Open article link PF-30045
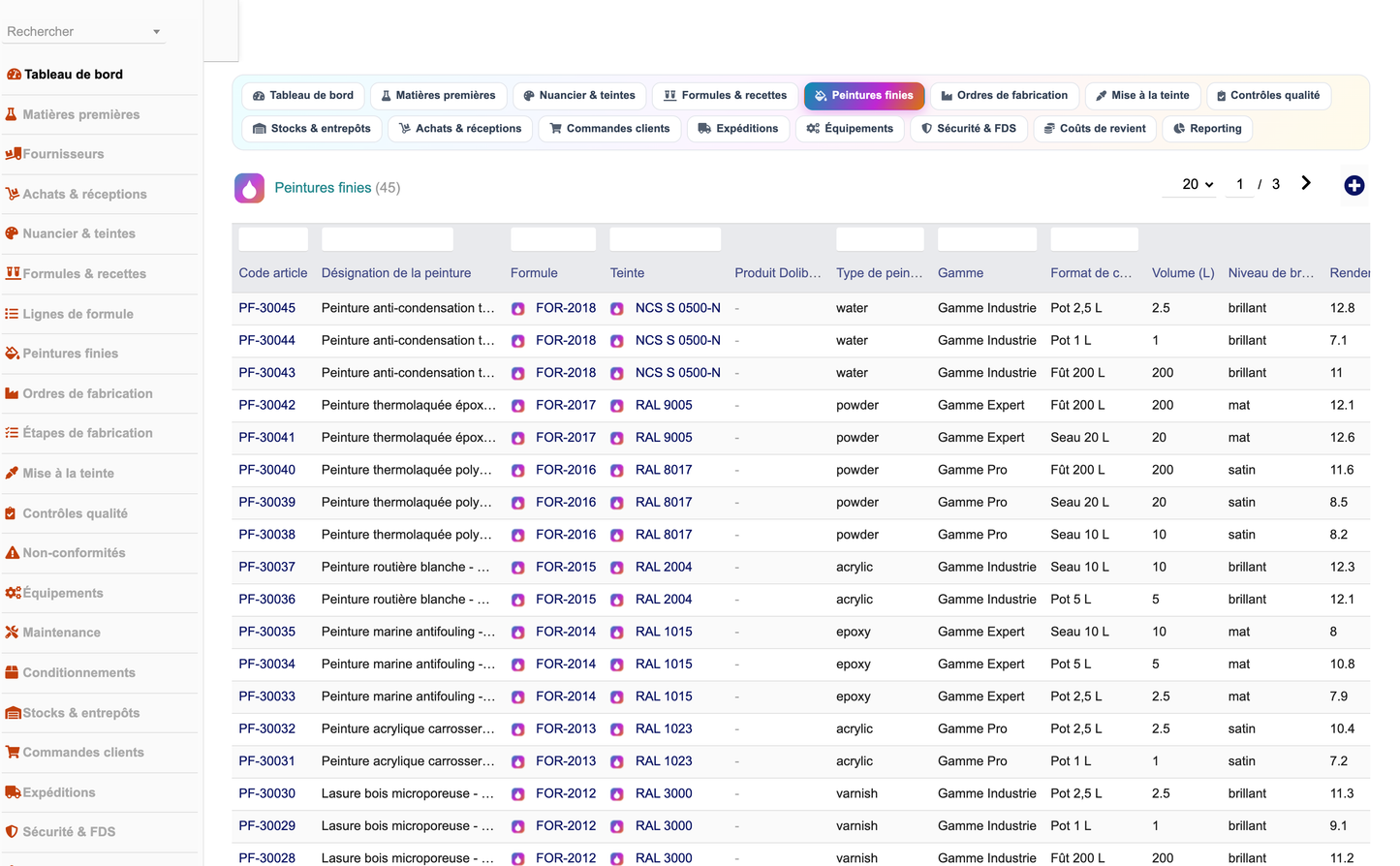 pyautogui.click(x=267, y=308)
